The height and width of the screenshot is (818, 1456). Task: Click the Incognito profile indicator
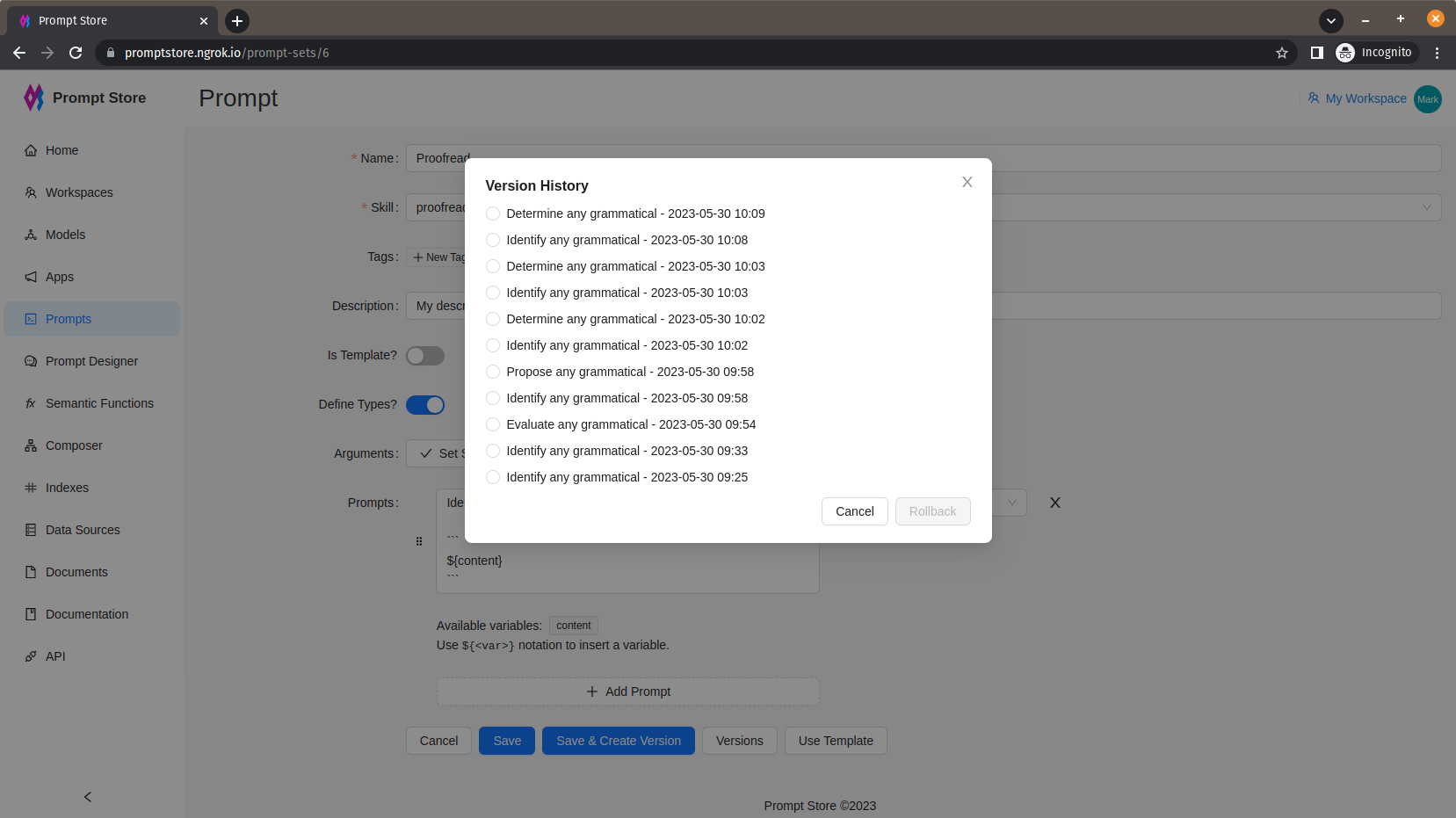(1375, 53)
